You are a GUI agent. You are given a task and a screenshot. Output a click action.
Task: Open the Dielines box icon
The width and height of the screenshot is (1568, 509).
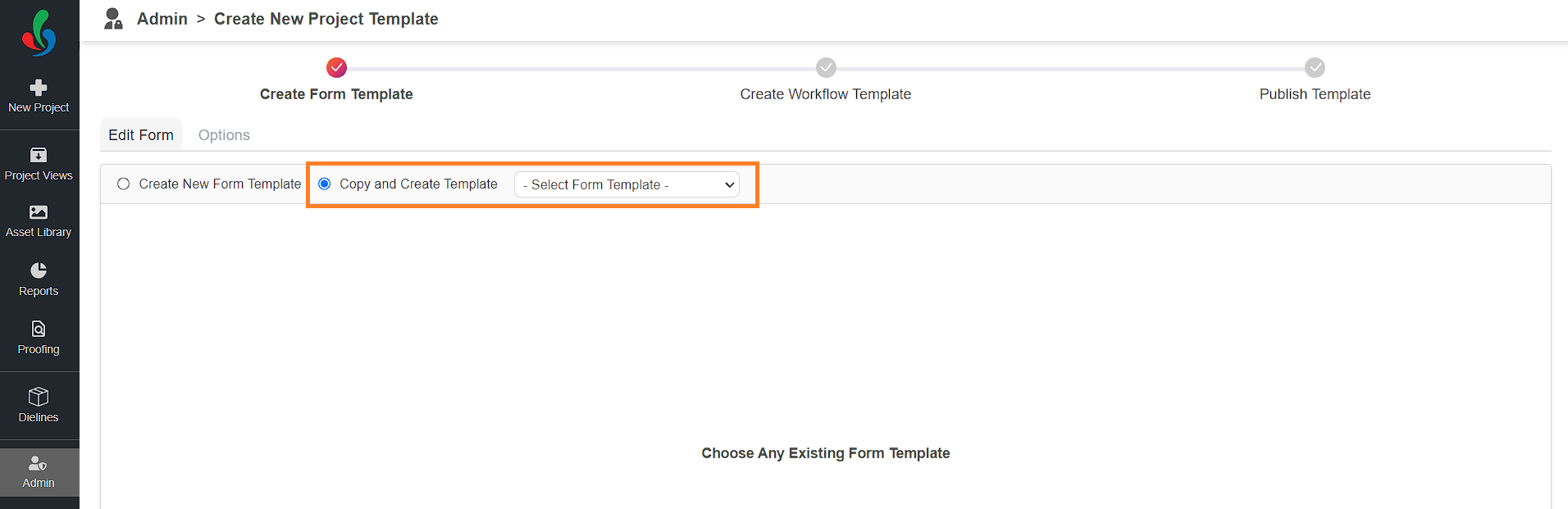(x=39, y=397)
